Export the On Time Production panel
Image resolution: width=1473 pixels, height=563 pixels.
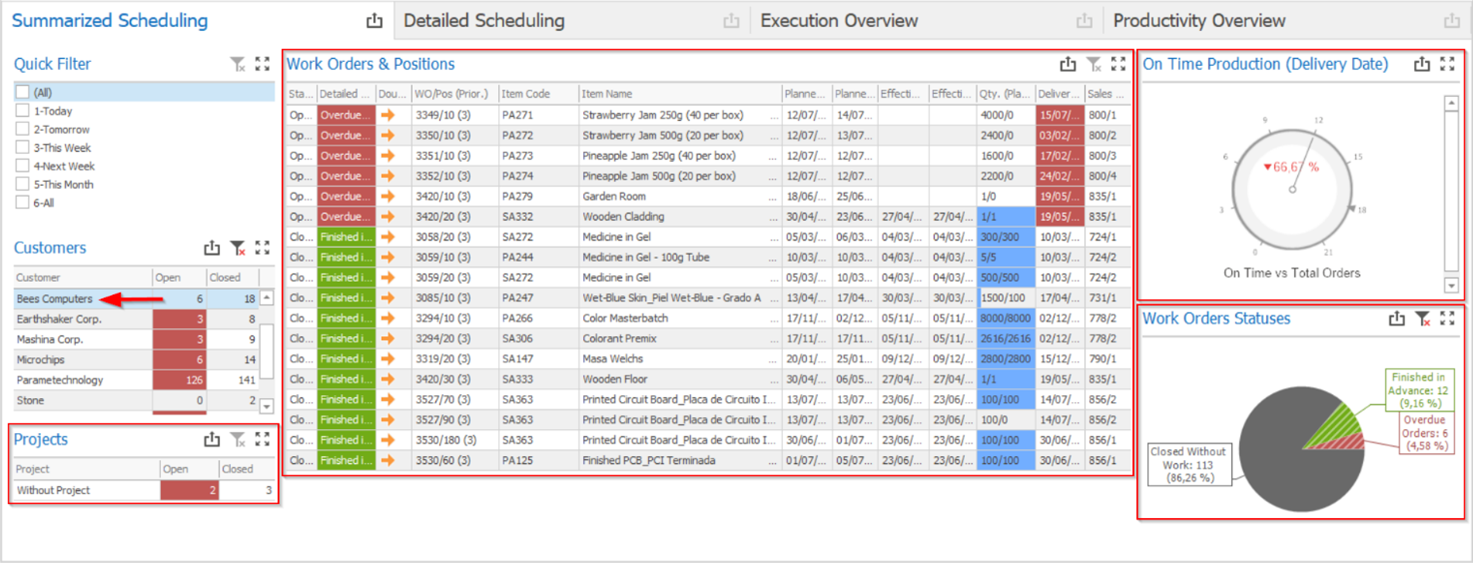1422,64
